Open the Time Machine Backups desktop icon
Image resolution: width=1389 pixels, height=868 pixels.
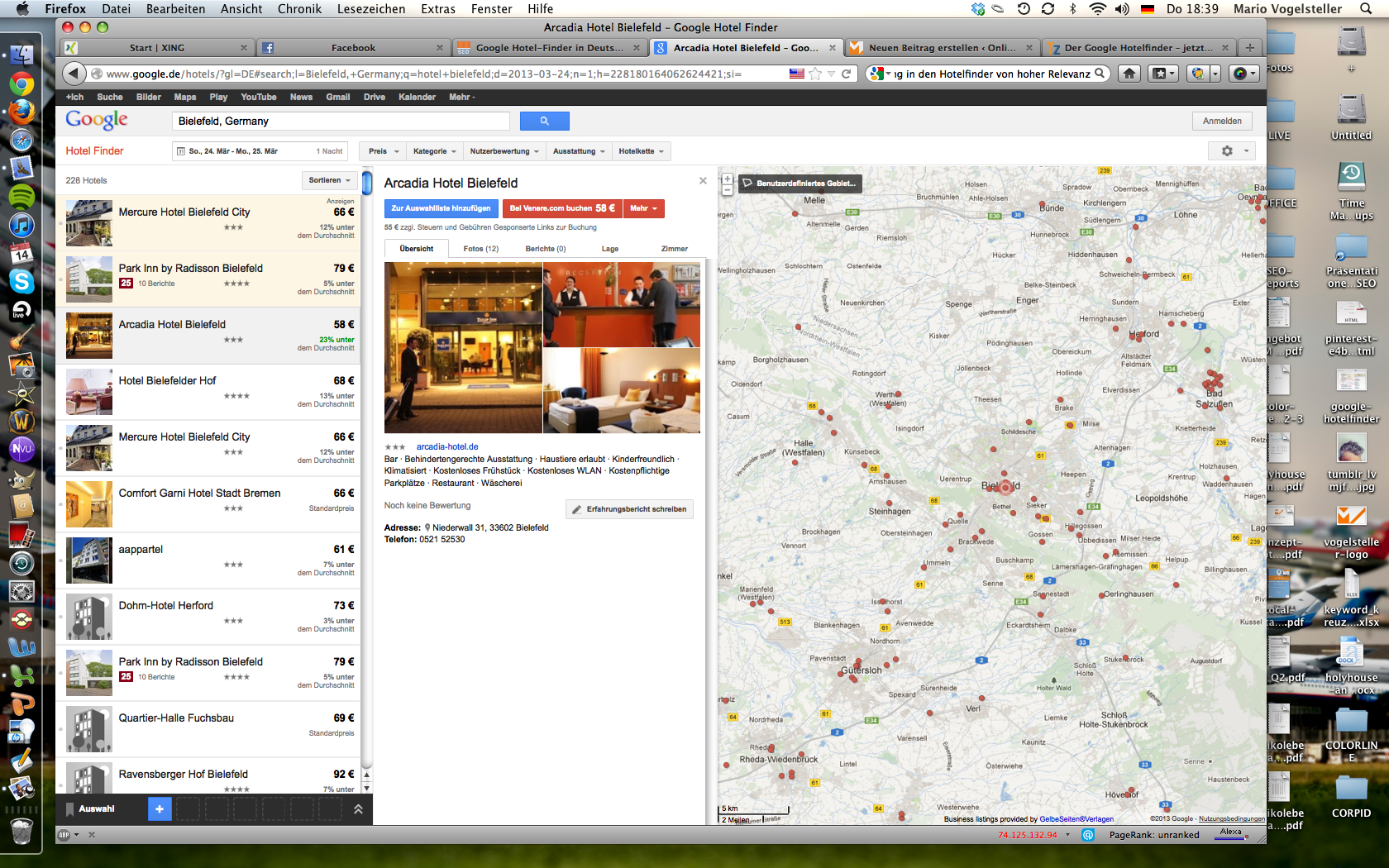tap(1351, 190)
